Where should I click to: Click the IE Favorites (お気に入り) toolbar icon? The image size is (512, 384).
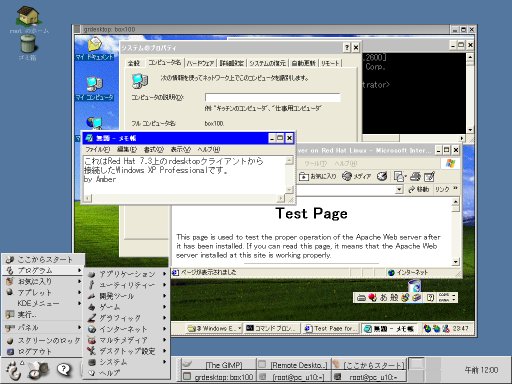coord(318,176)
